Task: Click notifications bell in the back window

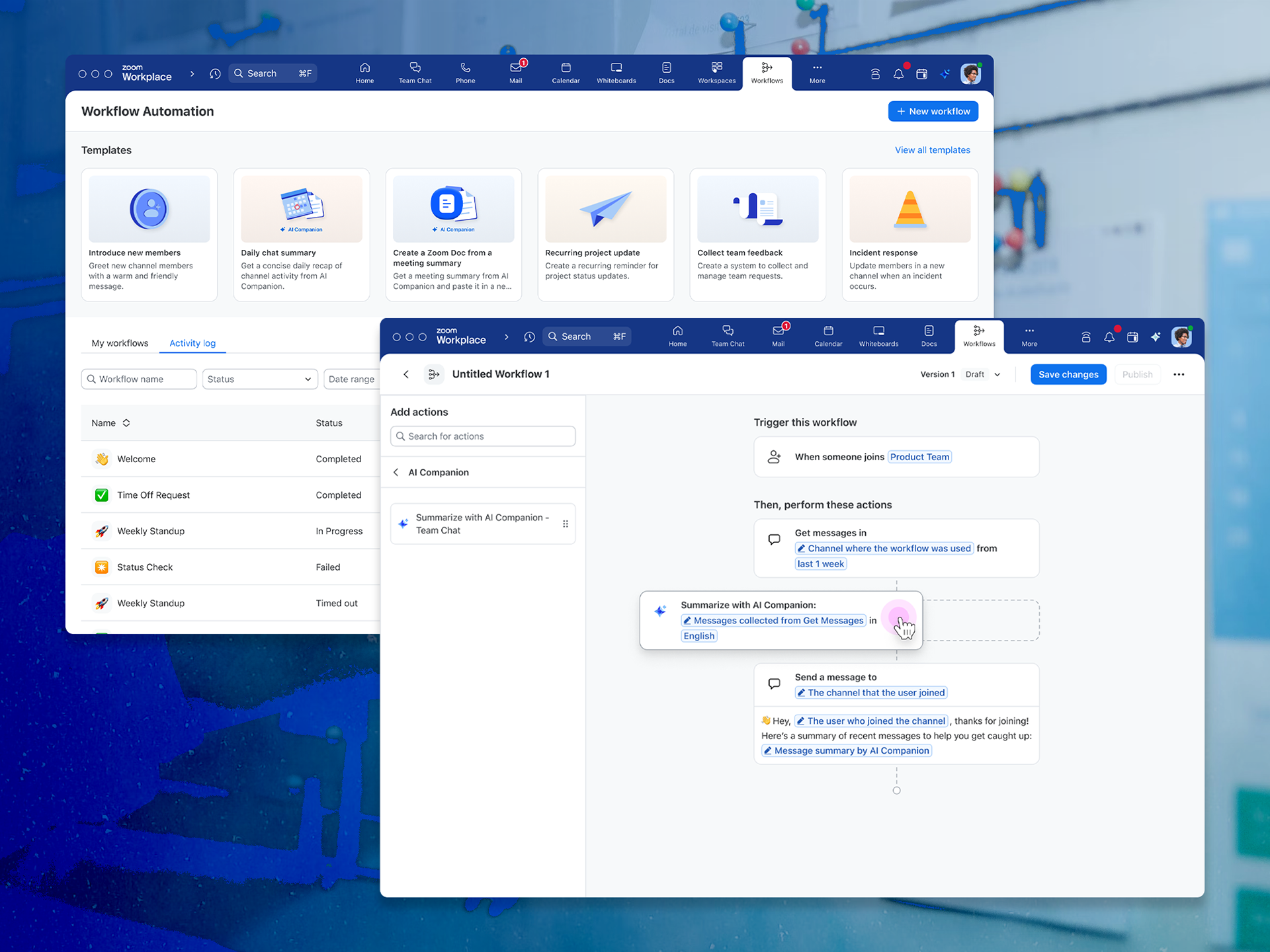Action: (898, 74)
